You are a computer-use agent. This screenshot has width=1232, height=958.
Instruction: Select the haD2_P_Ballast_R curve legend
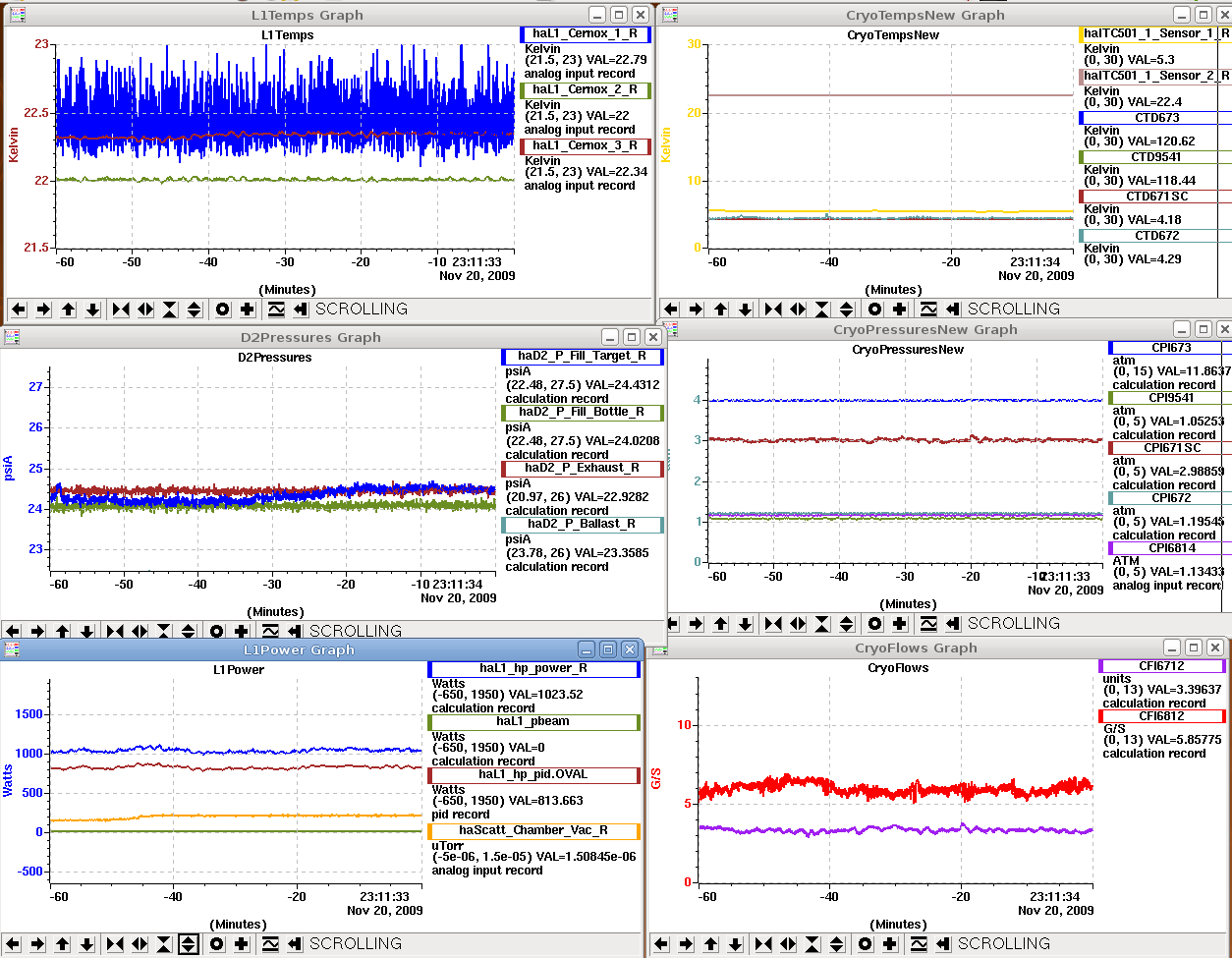[583, 524]
